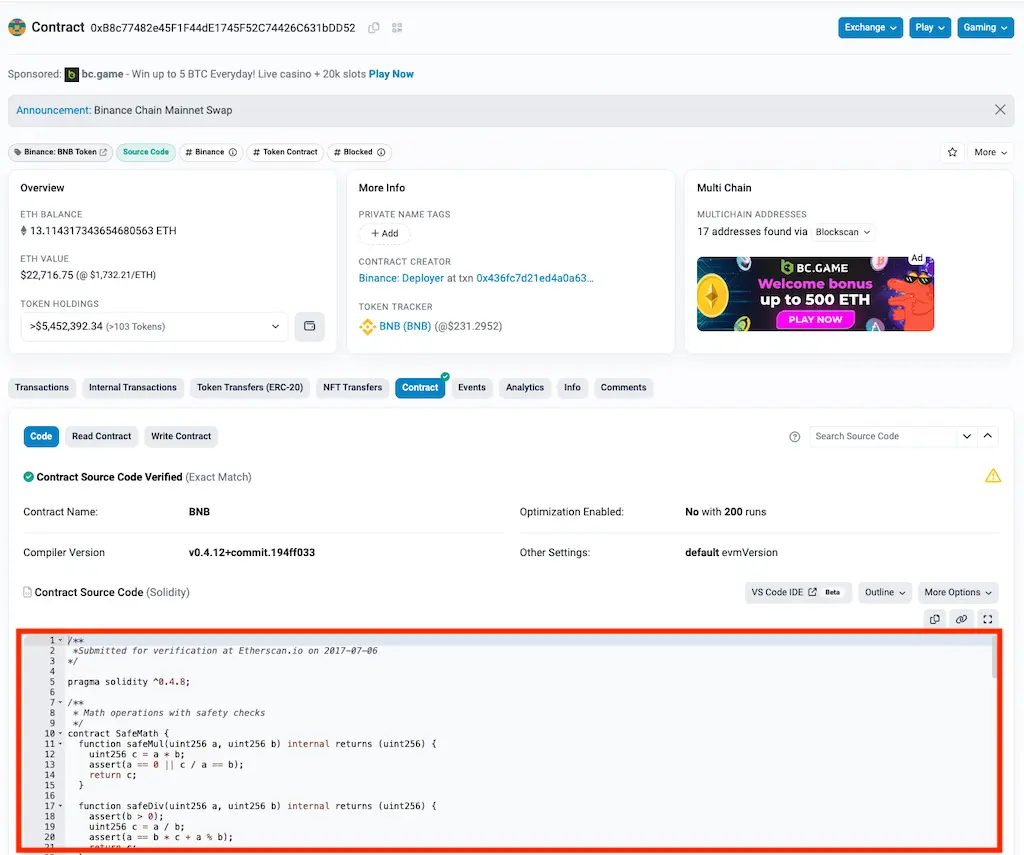Viewport: 1024px width, 855px height.
Task: Select the Contract tab
Action: 420,387
